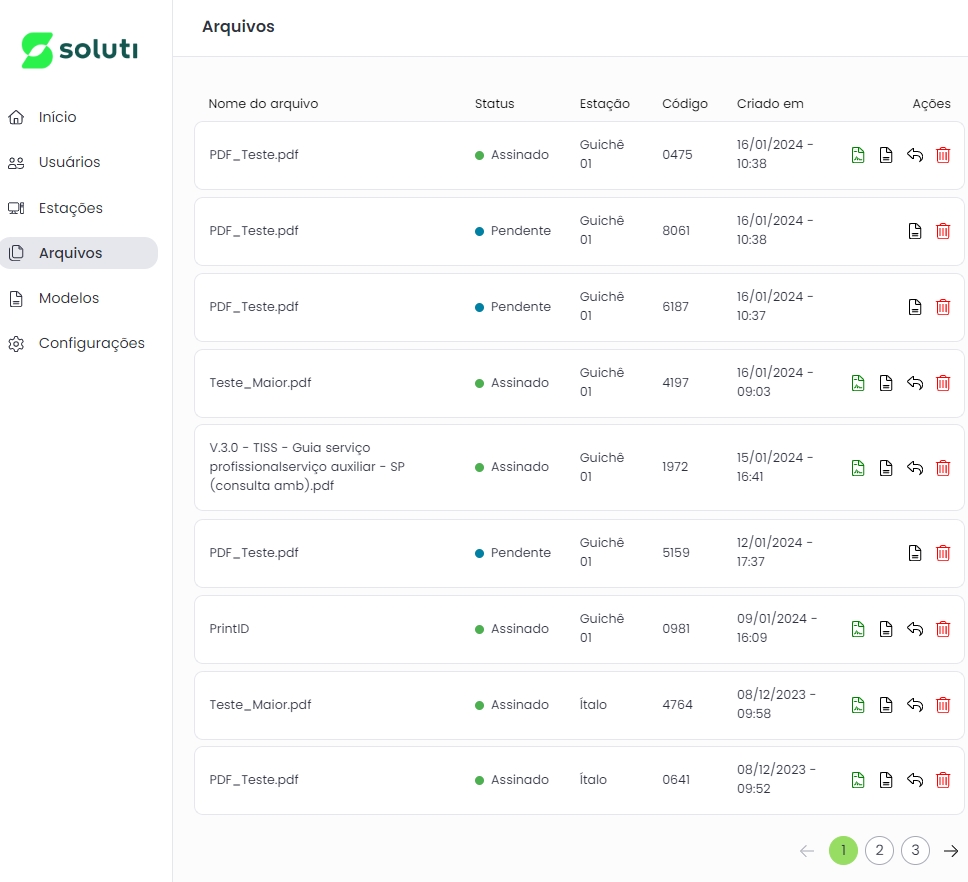
Task: Go to page 2 of files
Action: click(x=879, y=850)
